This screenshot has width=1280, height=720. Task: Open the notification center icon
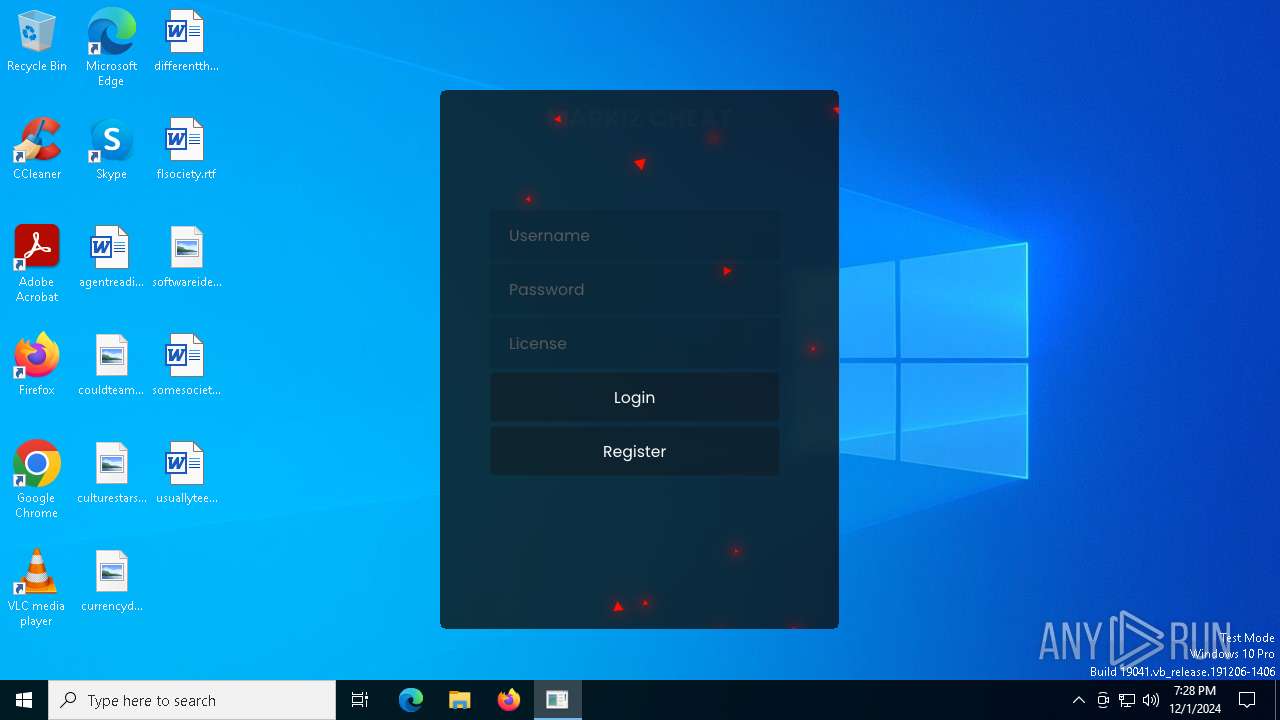pyautogui.click(x=1247, y=700)
